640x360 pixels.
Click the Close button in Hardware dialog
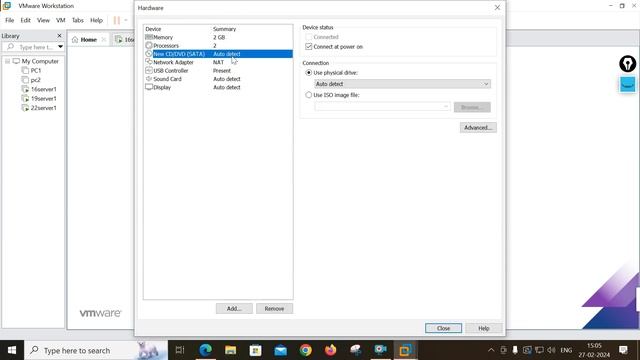(x=443, y=328)
